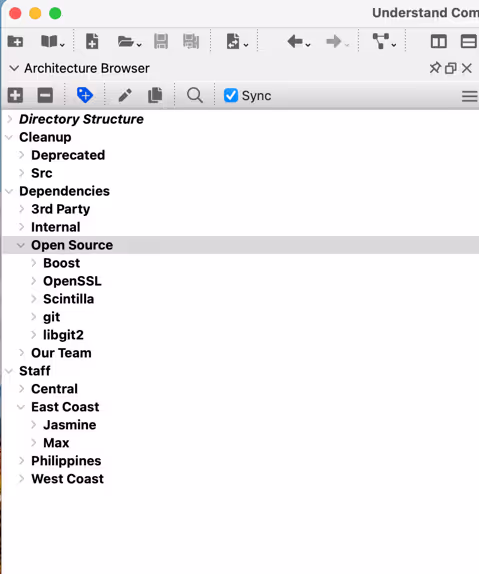Select the West Coast tree row
The height and width of the screenshot is (574, 479).
[240, 479]
